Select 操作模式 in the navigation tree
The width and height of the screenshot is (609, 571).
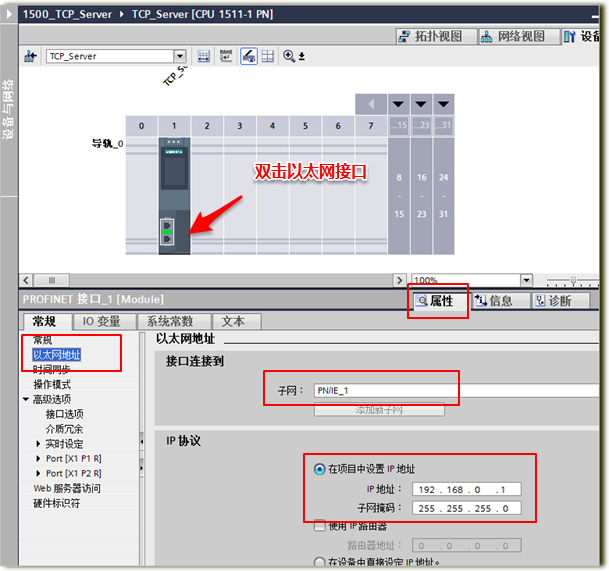[52, 385]
